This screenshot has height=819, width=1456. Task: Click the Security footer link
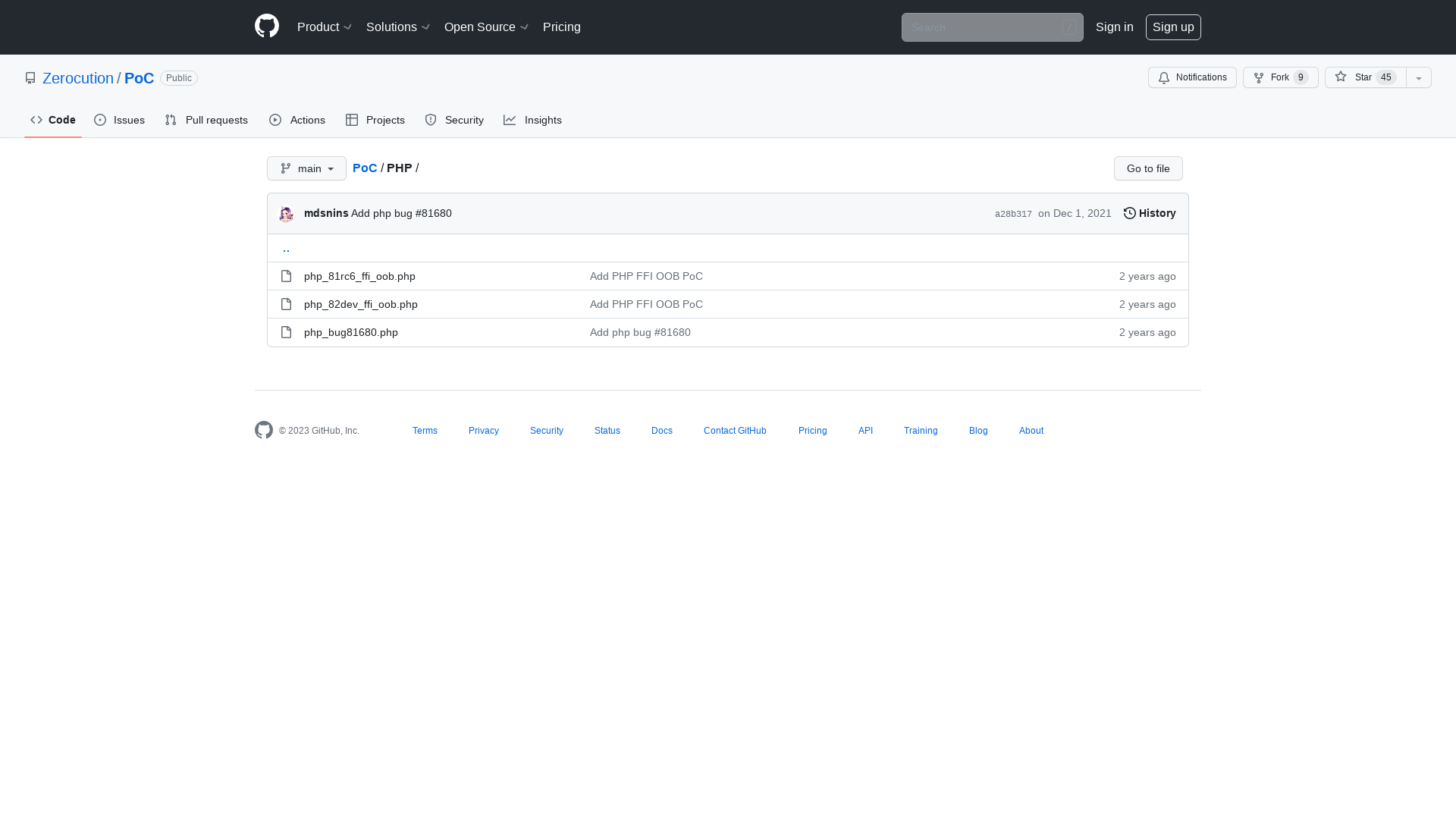point(547,431)
